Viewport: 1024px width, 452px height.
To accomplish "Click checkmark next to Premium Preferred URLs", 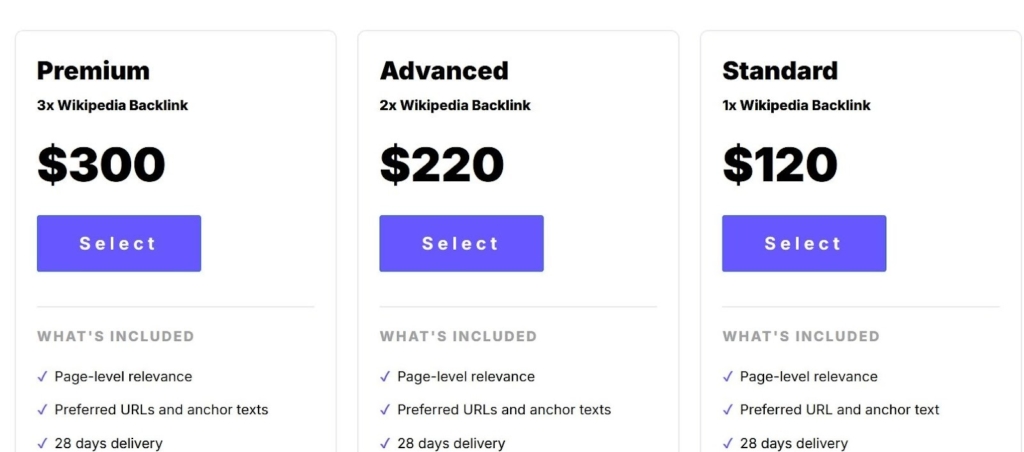I will (x=42, y=410).
